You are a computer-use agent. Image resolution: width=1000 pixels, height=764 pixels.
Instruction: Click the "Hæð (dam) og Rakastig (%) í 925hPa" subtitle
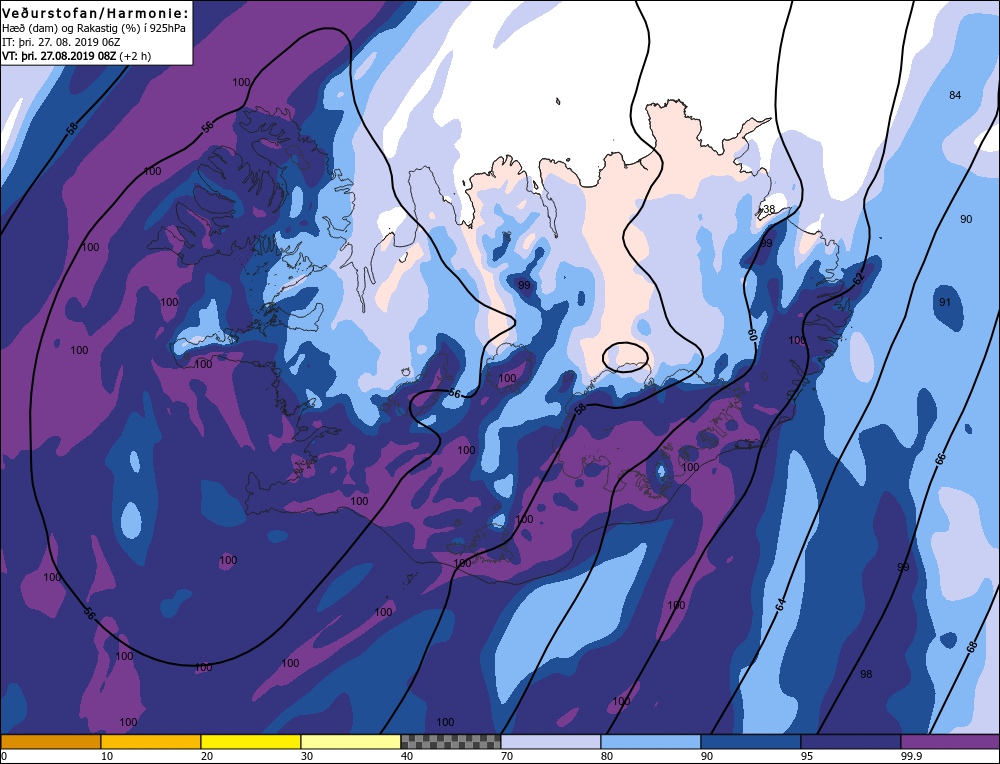point(94,29)
